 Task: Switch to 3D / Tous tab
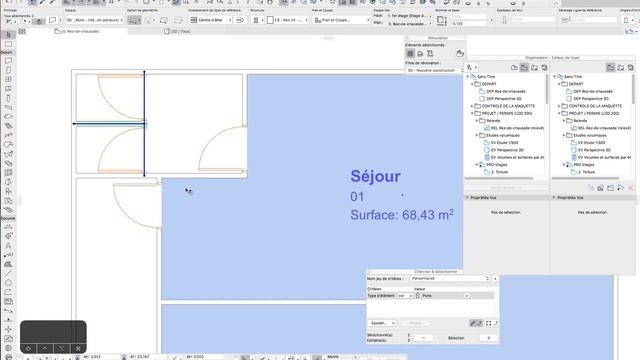pos(177,31)
